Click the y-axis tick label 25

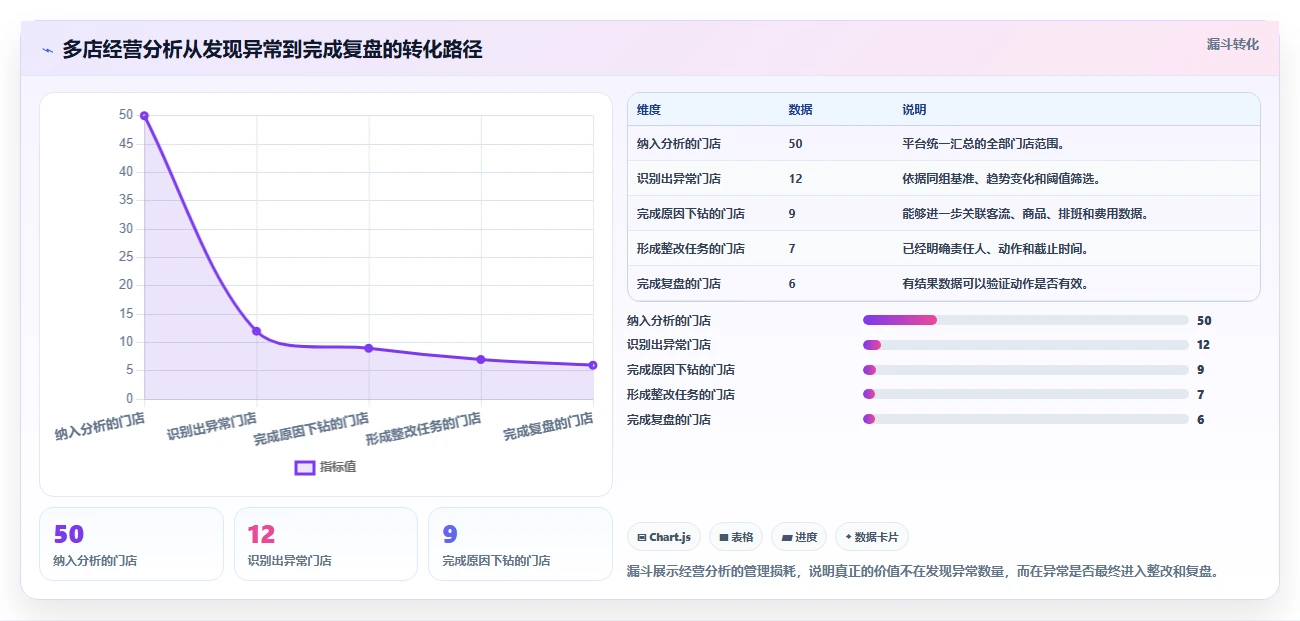[126, 257]
